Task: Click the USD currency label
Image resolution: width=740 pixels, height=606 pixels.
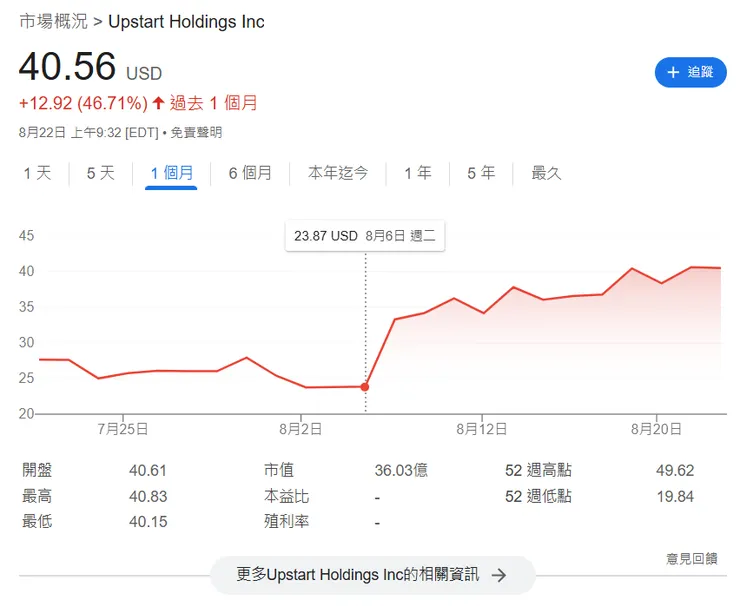Action: tap(144, 74)
